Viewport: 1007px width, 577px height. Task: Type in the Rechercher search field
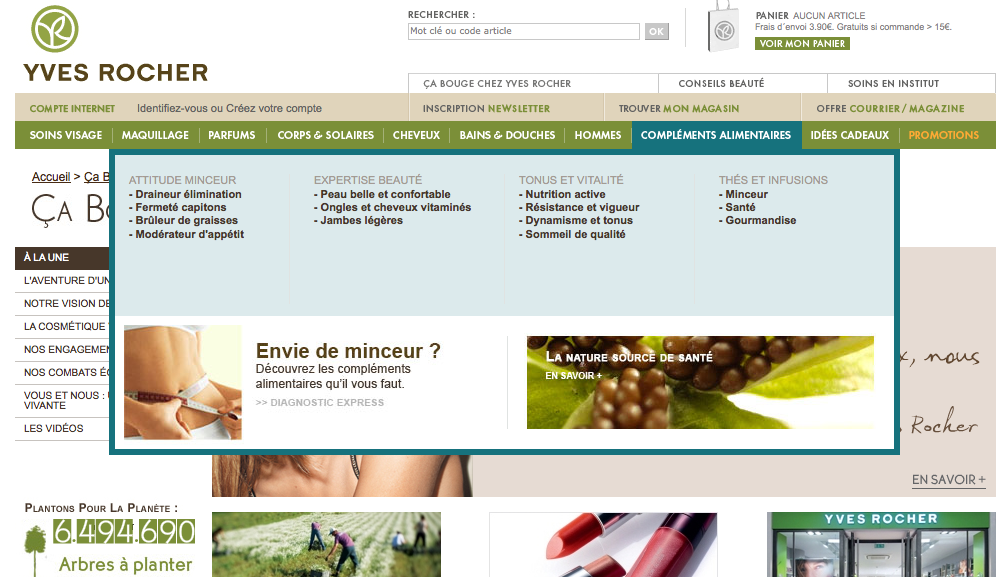tap(523, 31)
